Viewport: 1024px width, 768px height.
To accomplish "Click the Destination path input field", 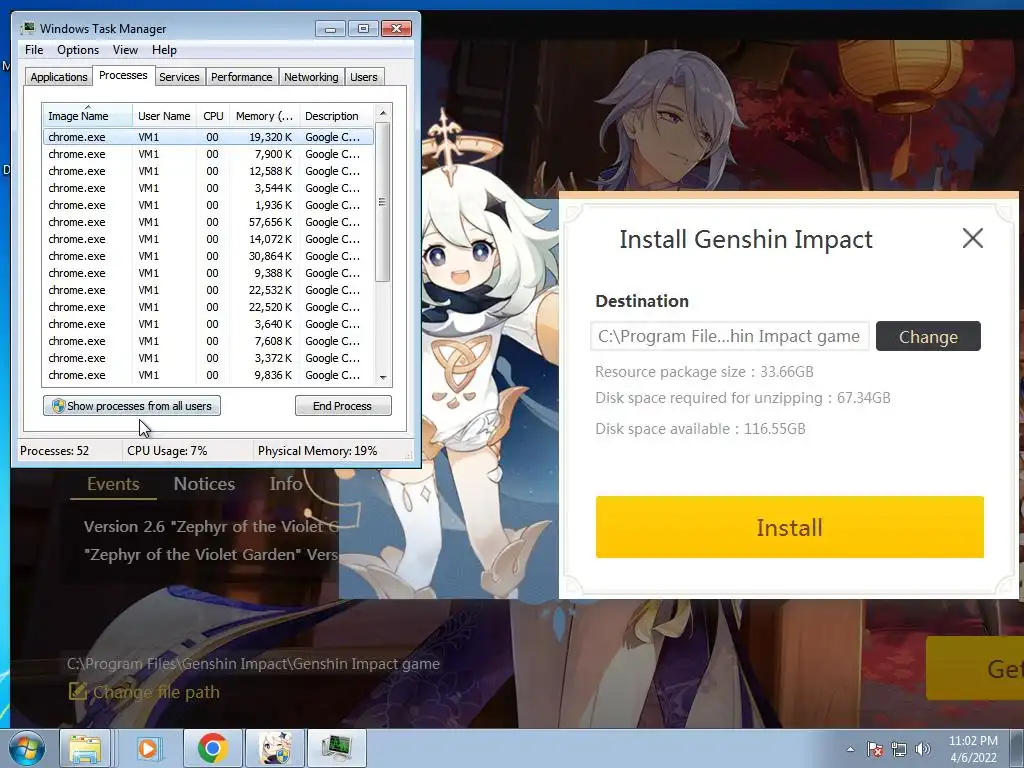I will coord(729,336).
